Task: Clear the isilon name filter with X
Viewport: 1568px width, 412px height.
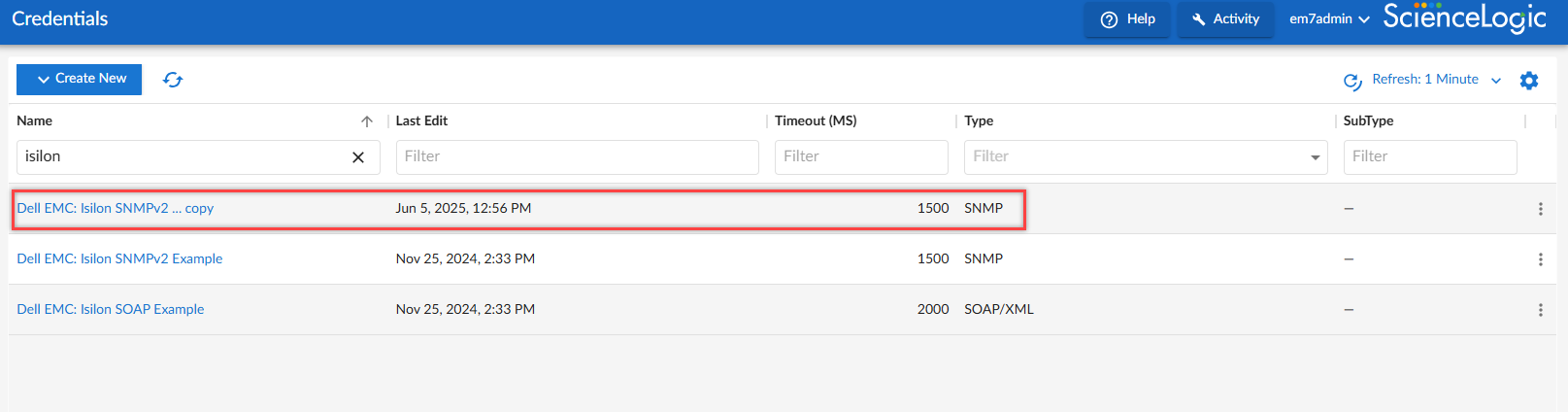Action: [x=358, y=157]
